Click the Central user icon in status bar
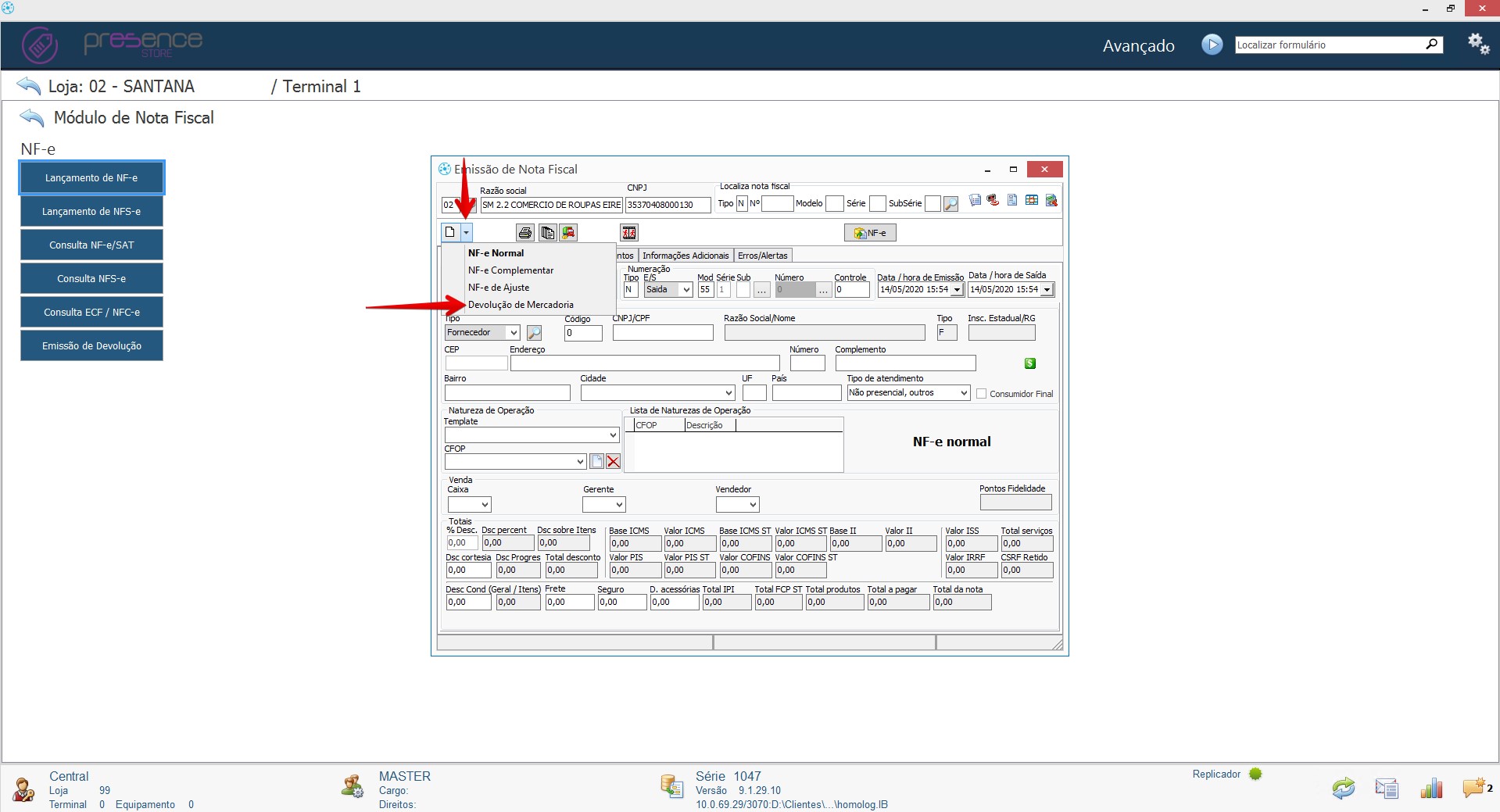The width and height of the screenshot is (1500, 812). coord(24,789)
